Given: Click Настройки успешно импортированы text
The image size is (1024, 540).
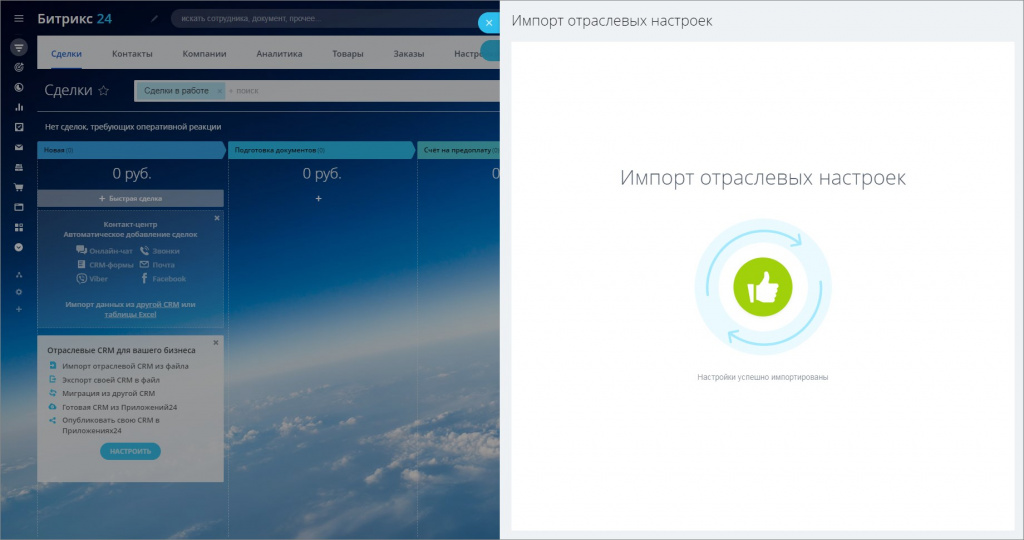Looking at the screenshot, I should pyautogui.click(x=763, y=377).
